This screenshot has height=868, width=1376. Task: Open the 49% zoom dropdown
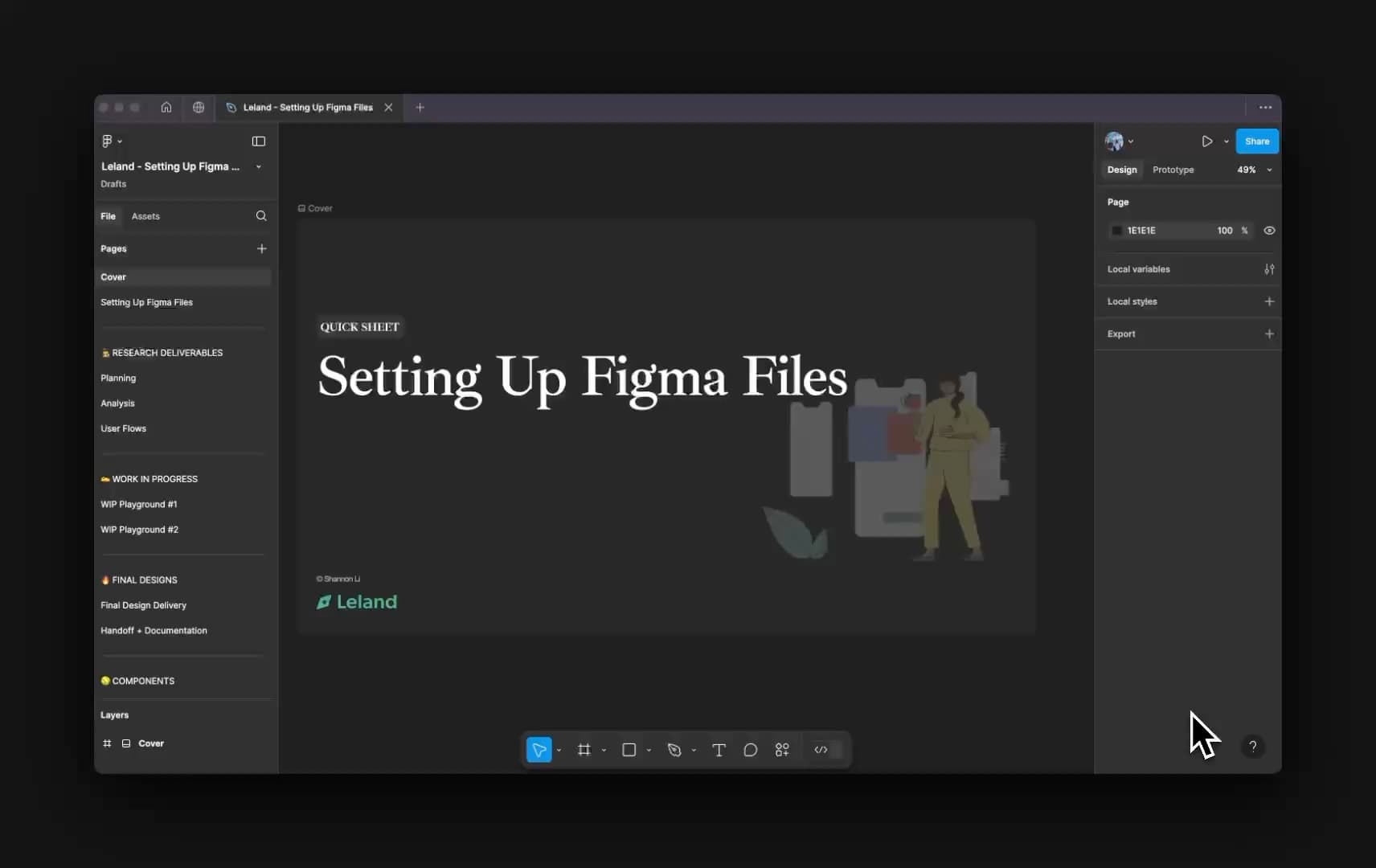[x=1254, y=170]
